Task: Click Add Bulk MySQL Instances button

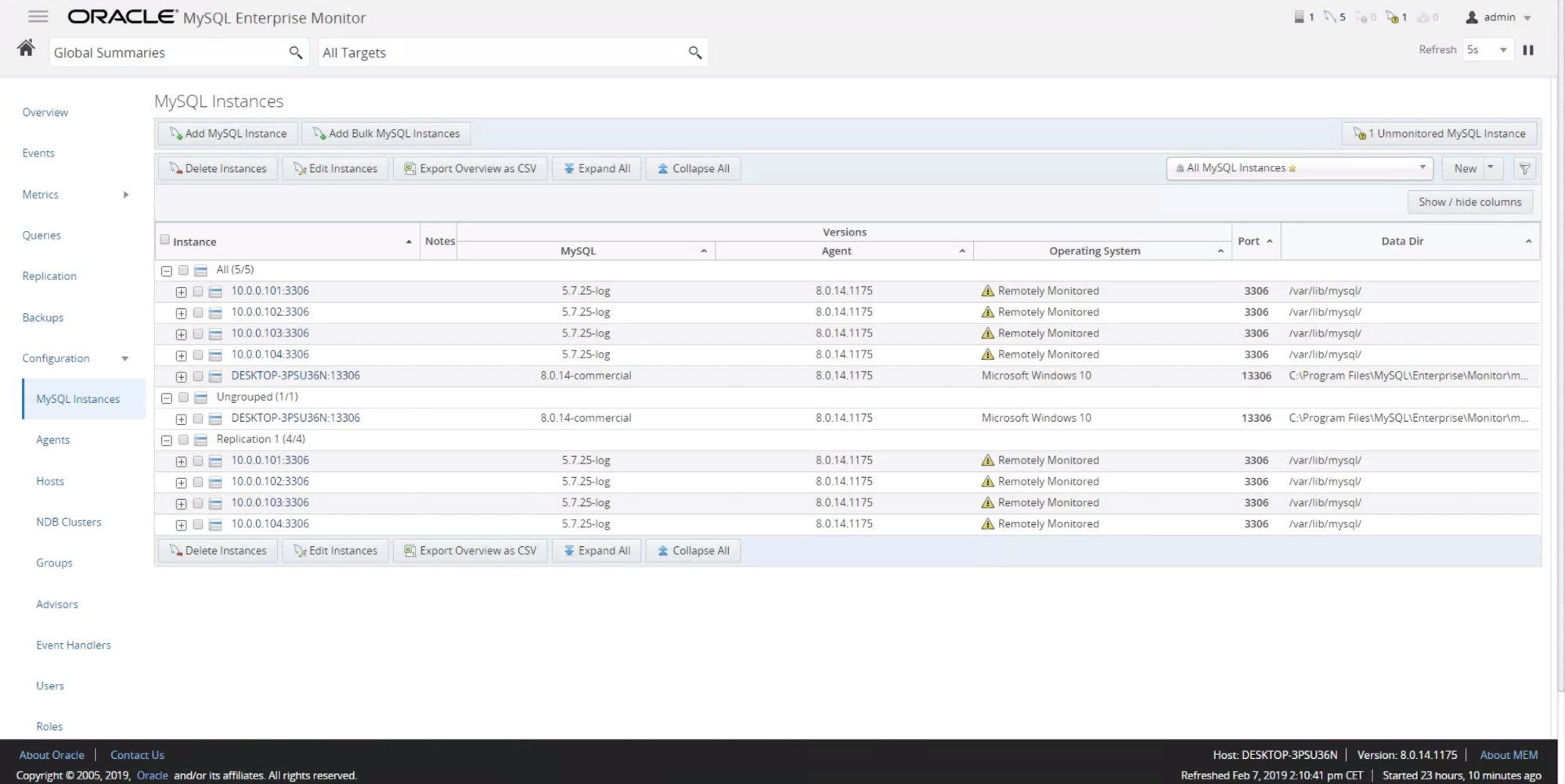Action: pyautogui.click(x=386, y=134)
